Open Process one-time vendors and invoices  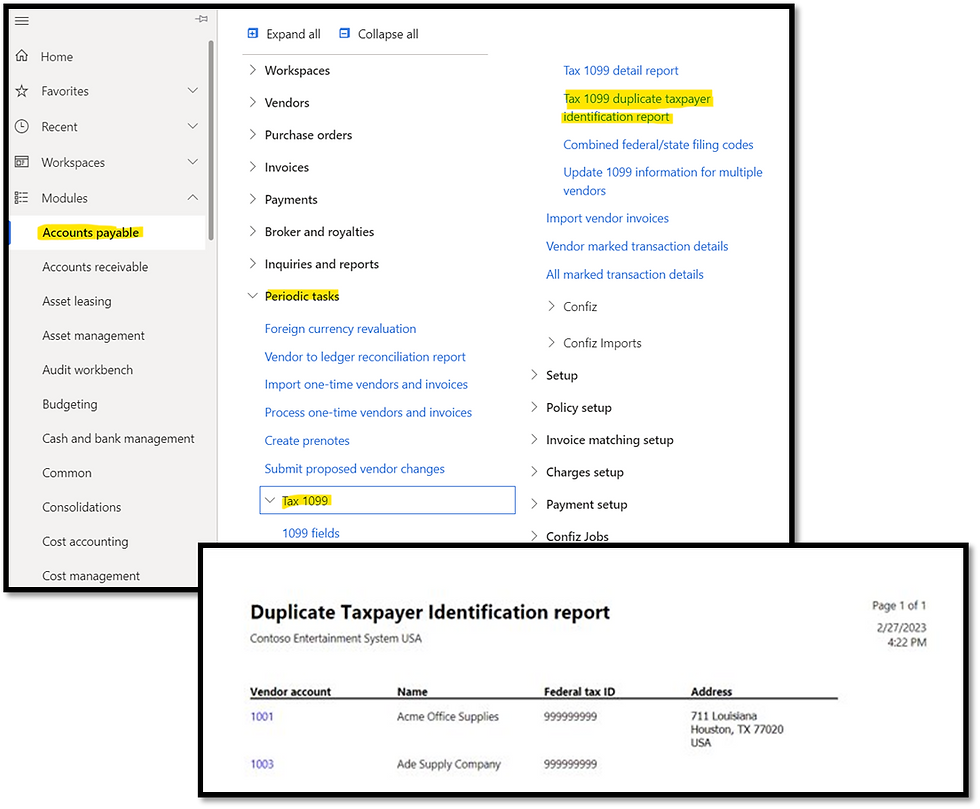coord(368,413)
